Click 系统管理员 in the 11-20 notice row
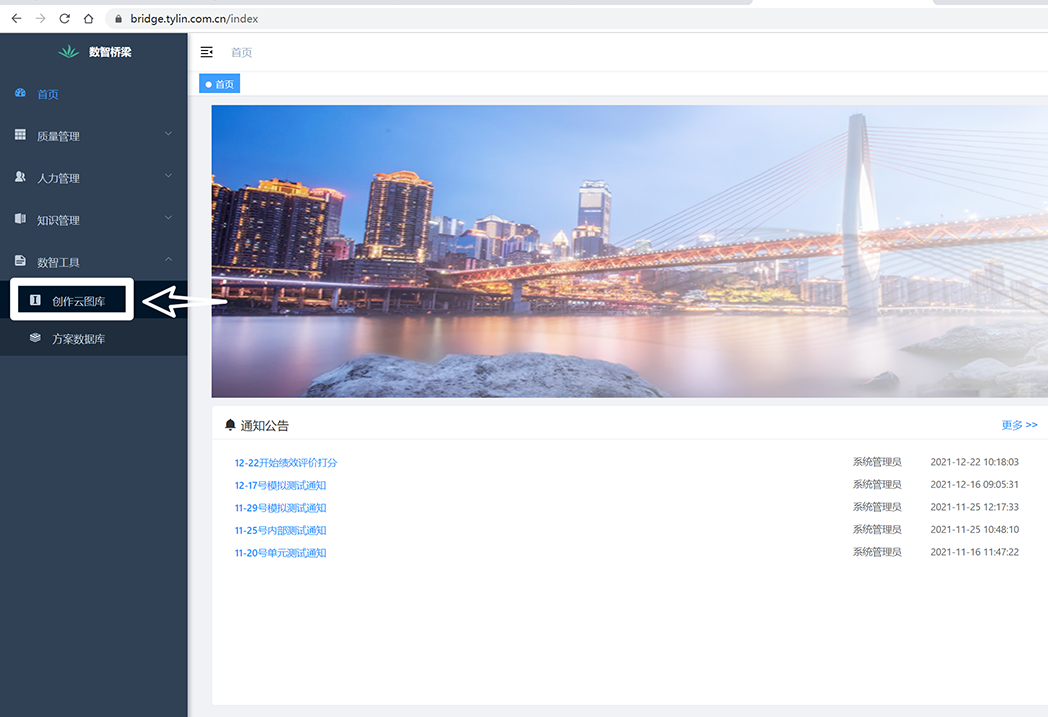 [877, 552]
